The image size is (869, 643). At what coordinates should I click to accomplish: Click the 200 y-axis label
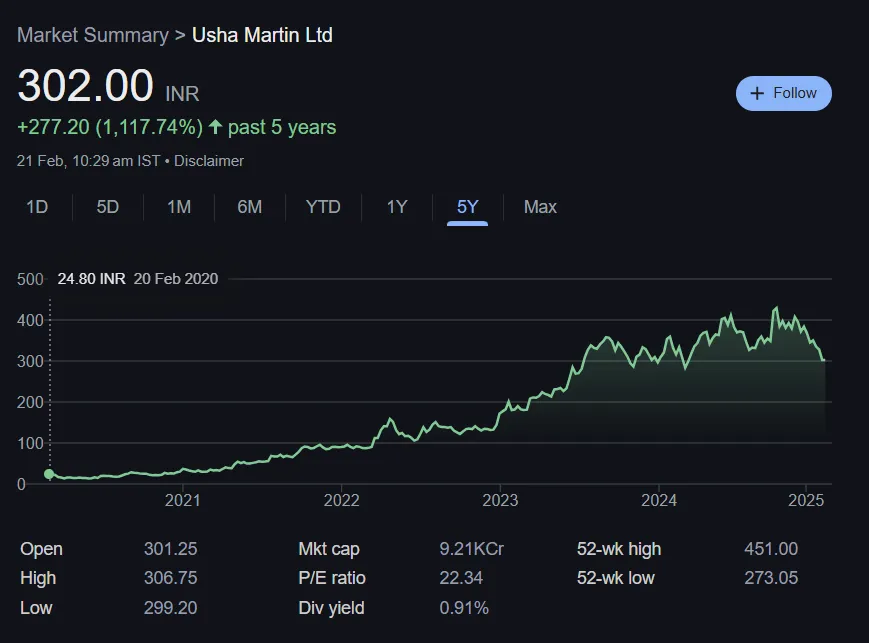pos(30,402)
